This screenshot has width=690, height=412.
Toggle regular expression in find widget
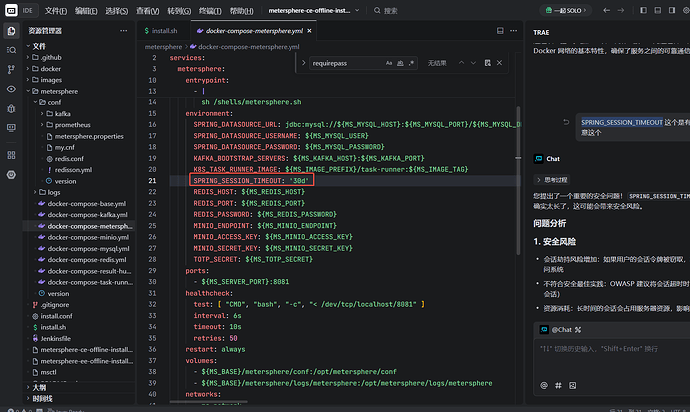[x=409, y=63]
